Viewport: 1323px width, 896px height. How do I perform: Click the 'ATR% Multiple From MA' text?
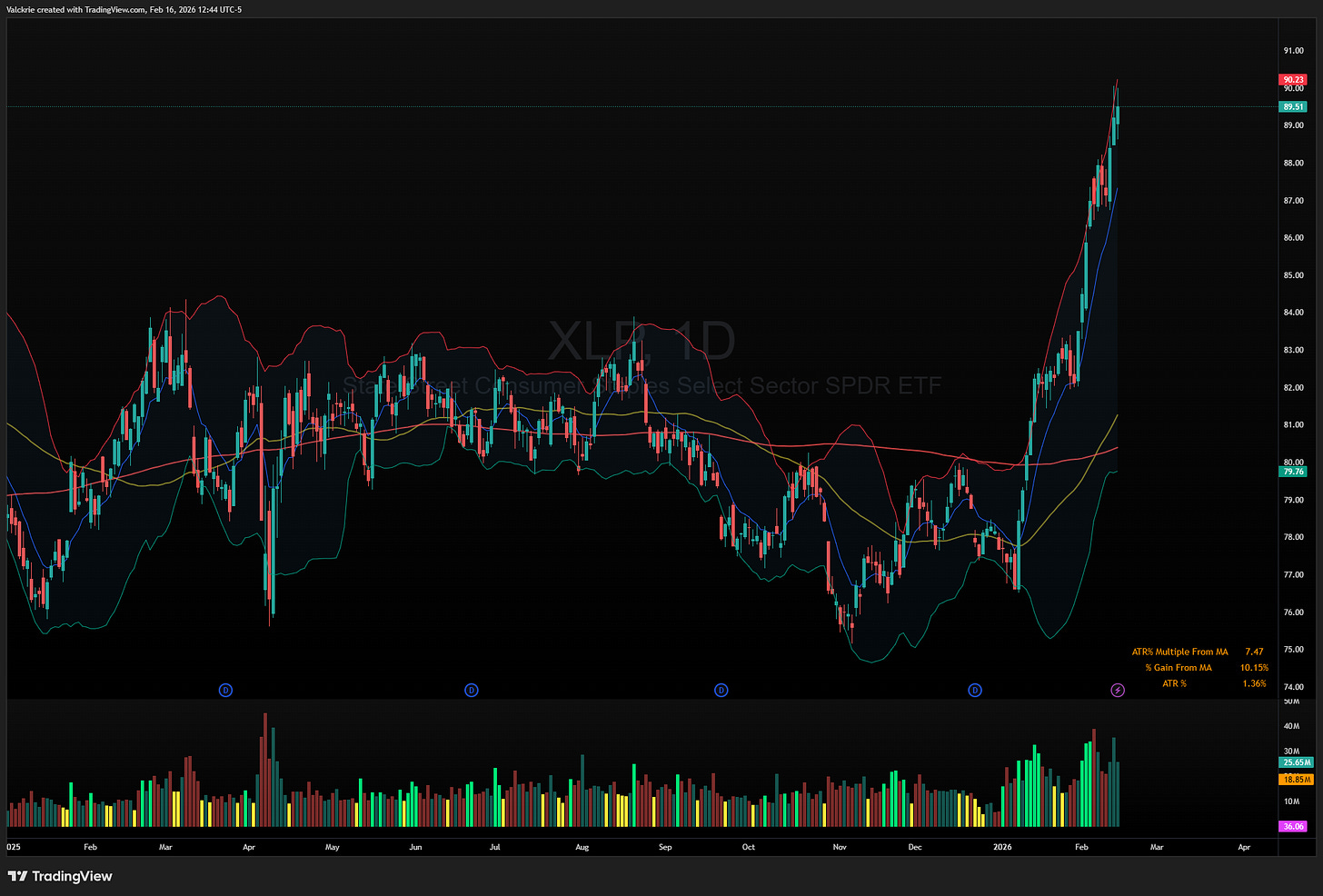tap(1179, 652)
